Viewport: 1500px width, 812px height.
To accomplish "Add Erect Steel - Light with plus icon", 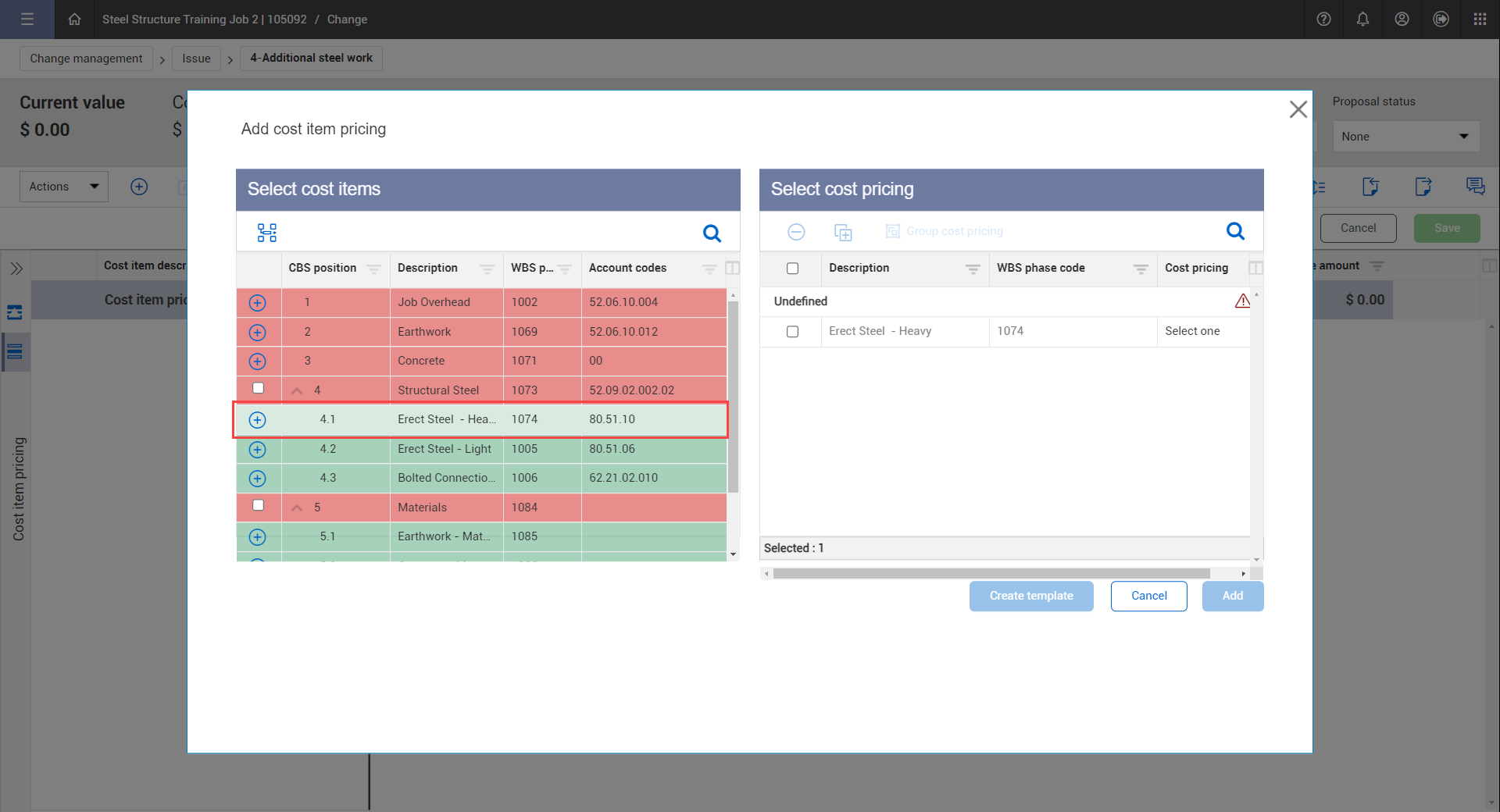I will [x=257, y=450].
